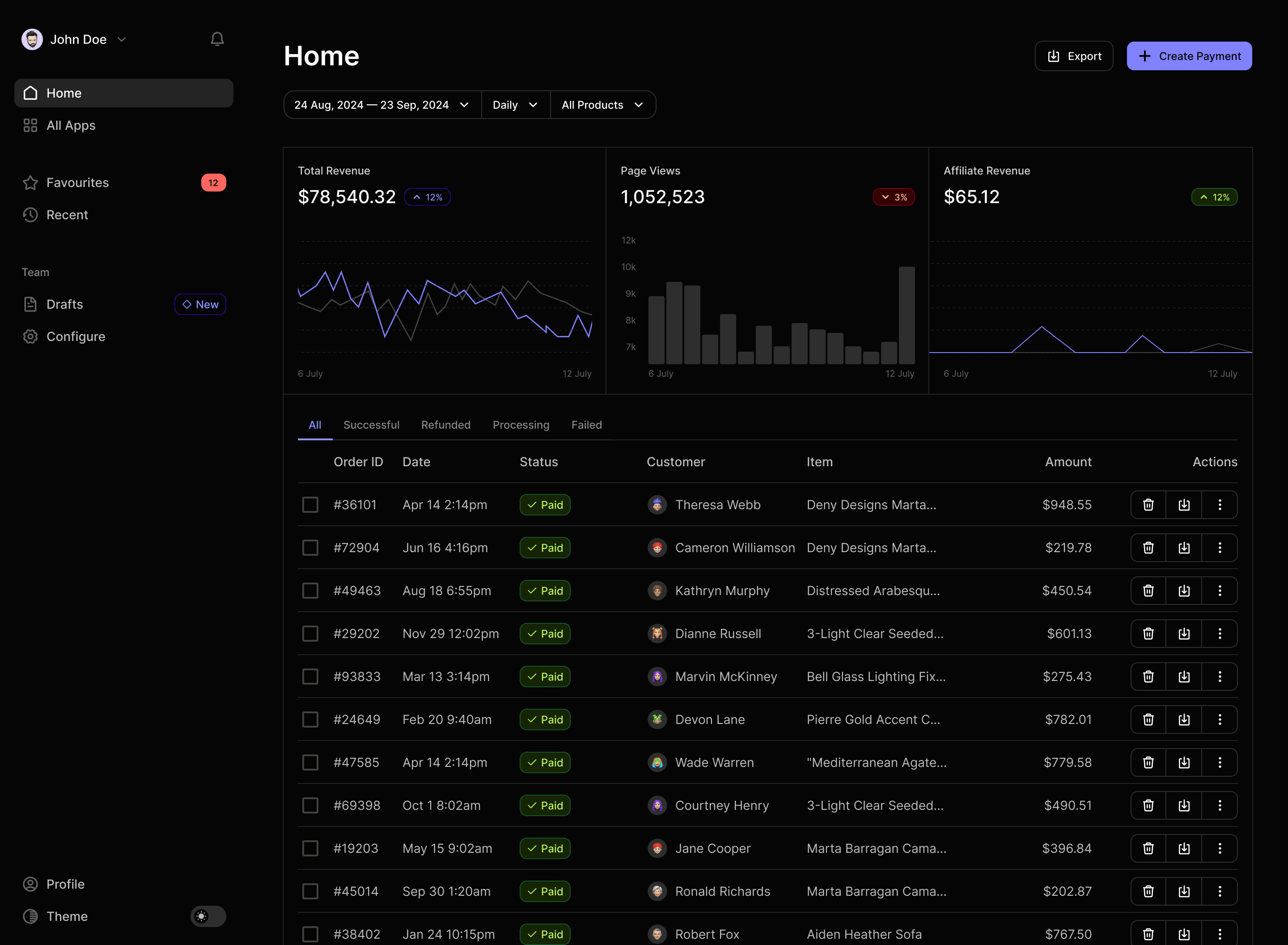Toggle the Theme switch
This screenshot has height=945, width=1288.
click(x=208, y=916)
